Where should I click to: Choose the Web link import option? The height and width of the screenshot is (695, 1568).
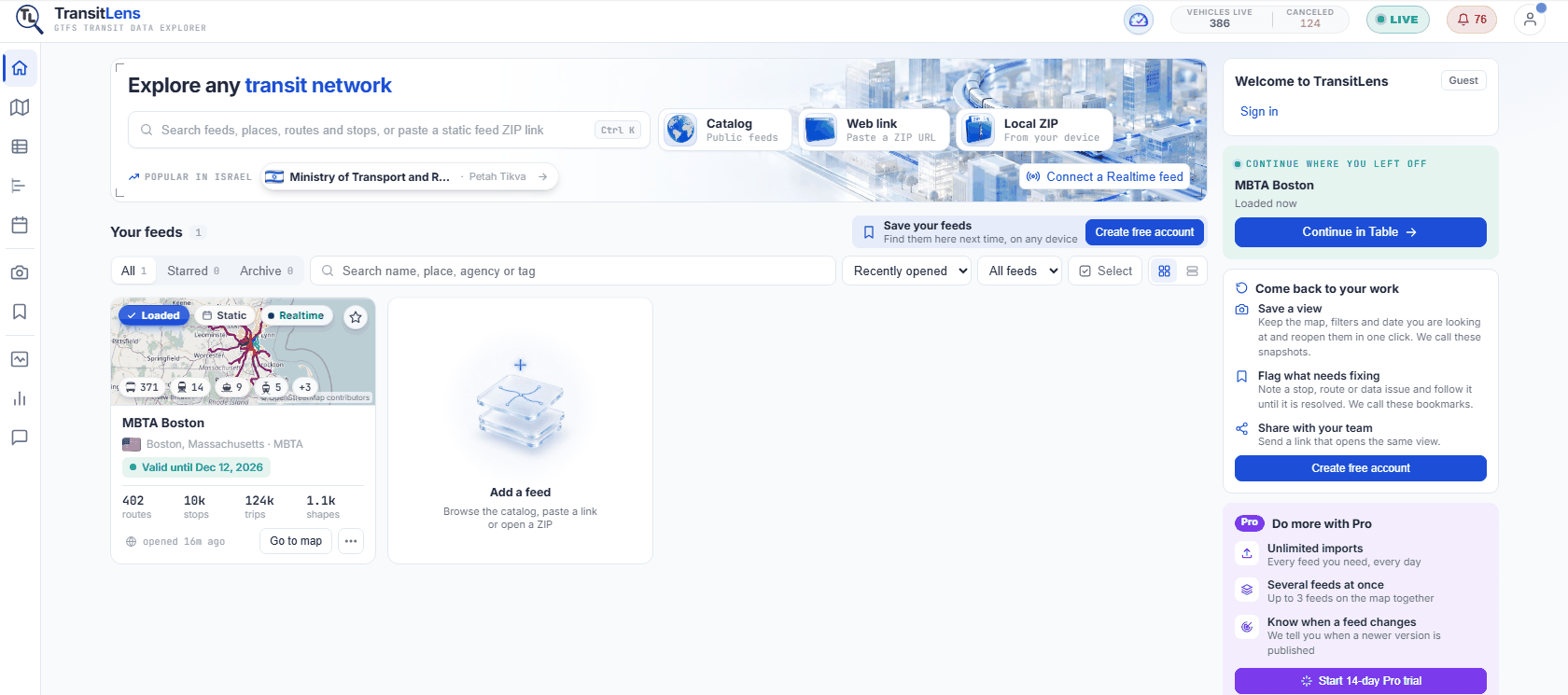[x=874, y=130]
